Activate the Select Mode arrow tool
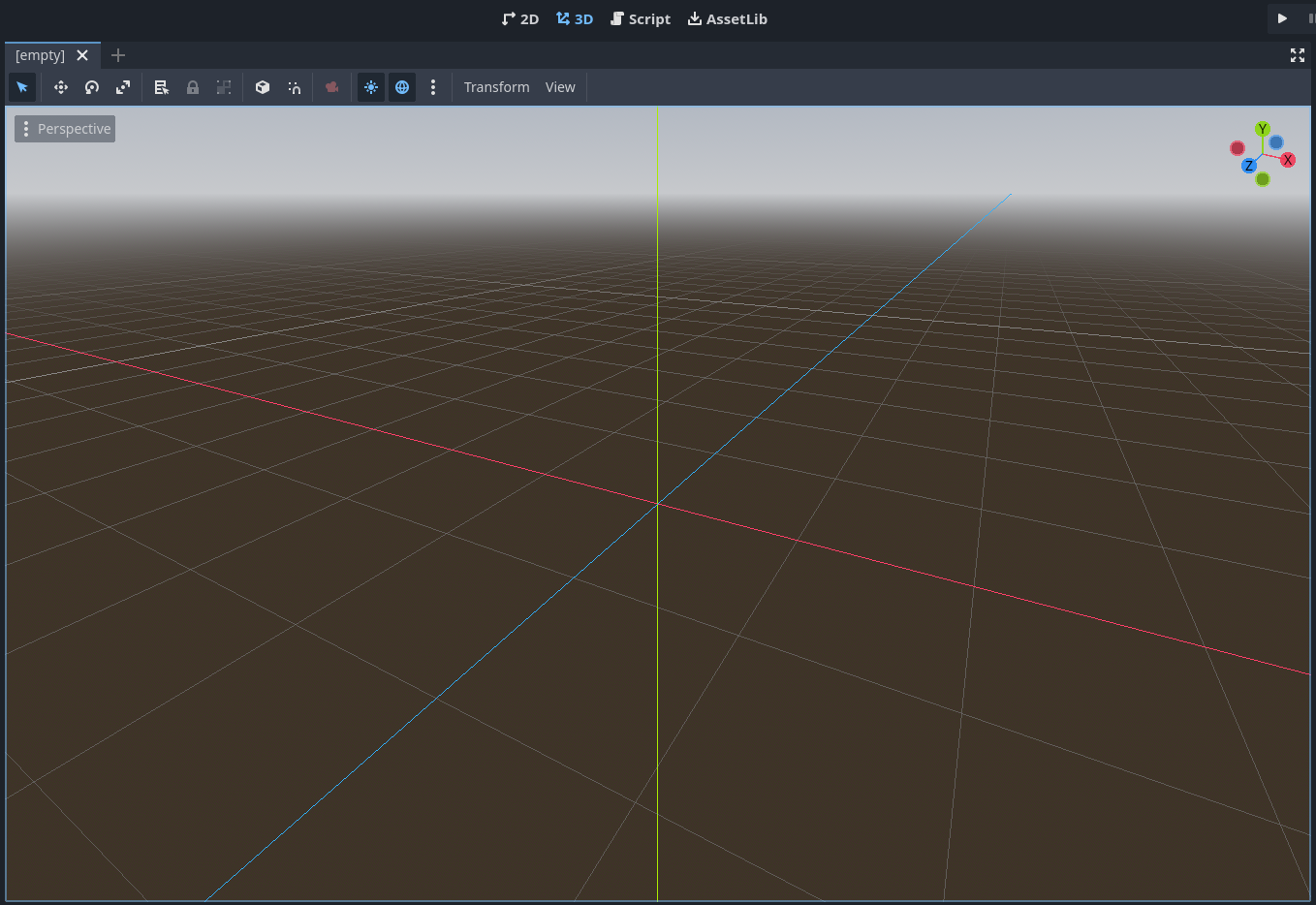The width and height of the screenshot is (1316, 905). coord(22,87)
